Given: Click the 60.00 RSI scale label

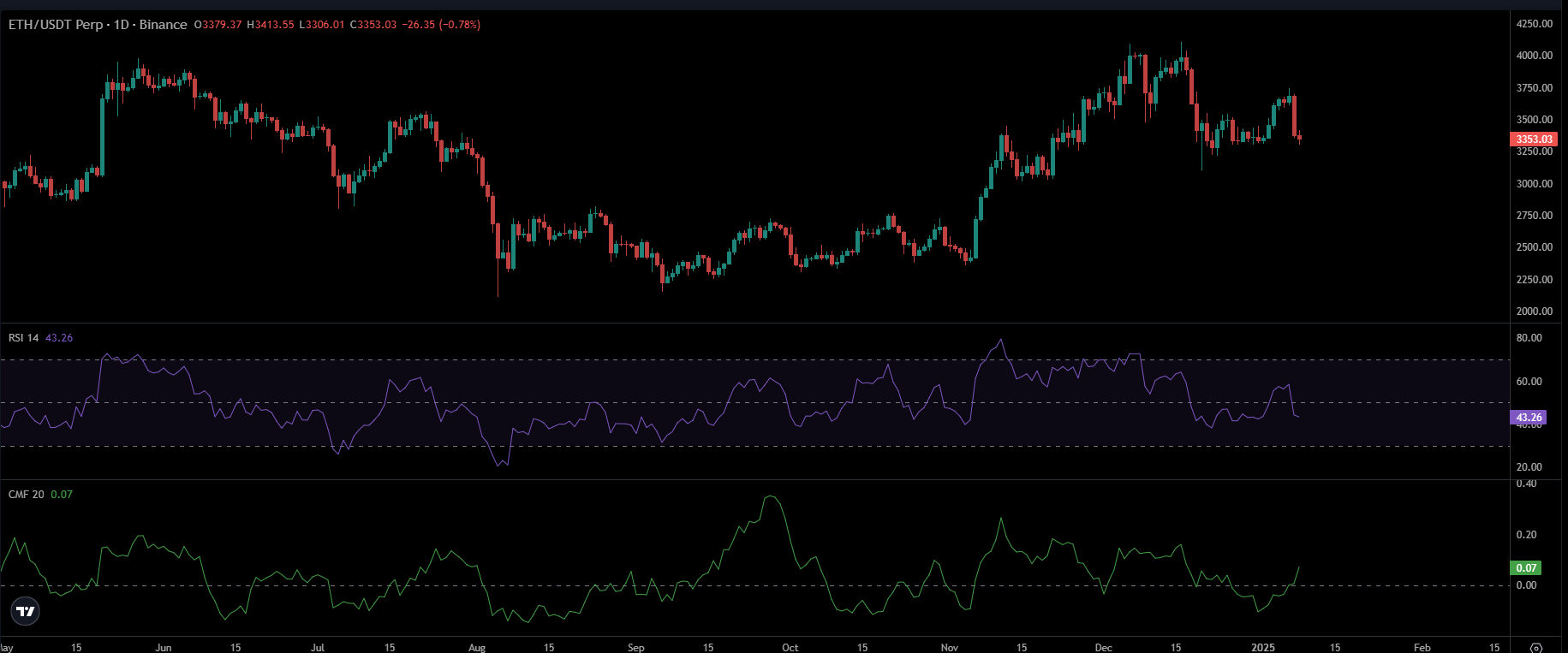Looking at the screenshot, I should tap(1529, 382).
